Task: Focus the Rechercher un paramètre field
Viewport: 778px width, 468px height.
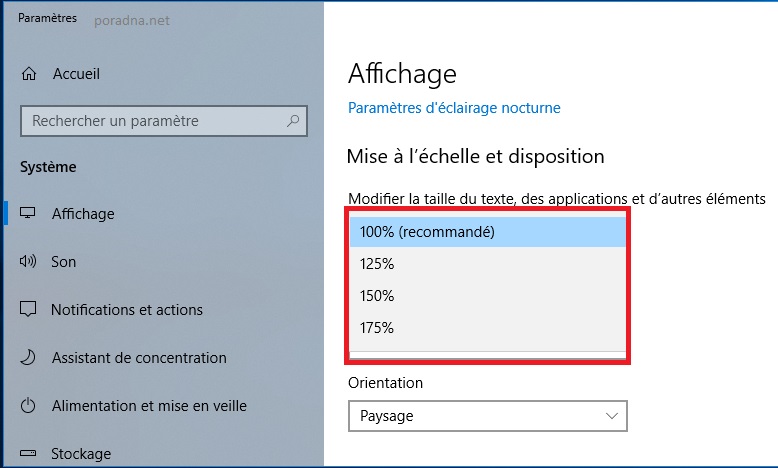Action: click(x=150, y=121)
